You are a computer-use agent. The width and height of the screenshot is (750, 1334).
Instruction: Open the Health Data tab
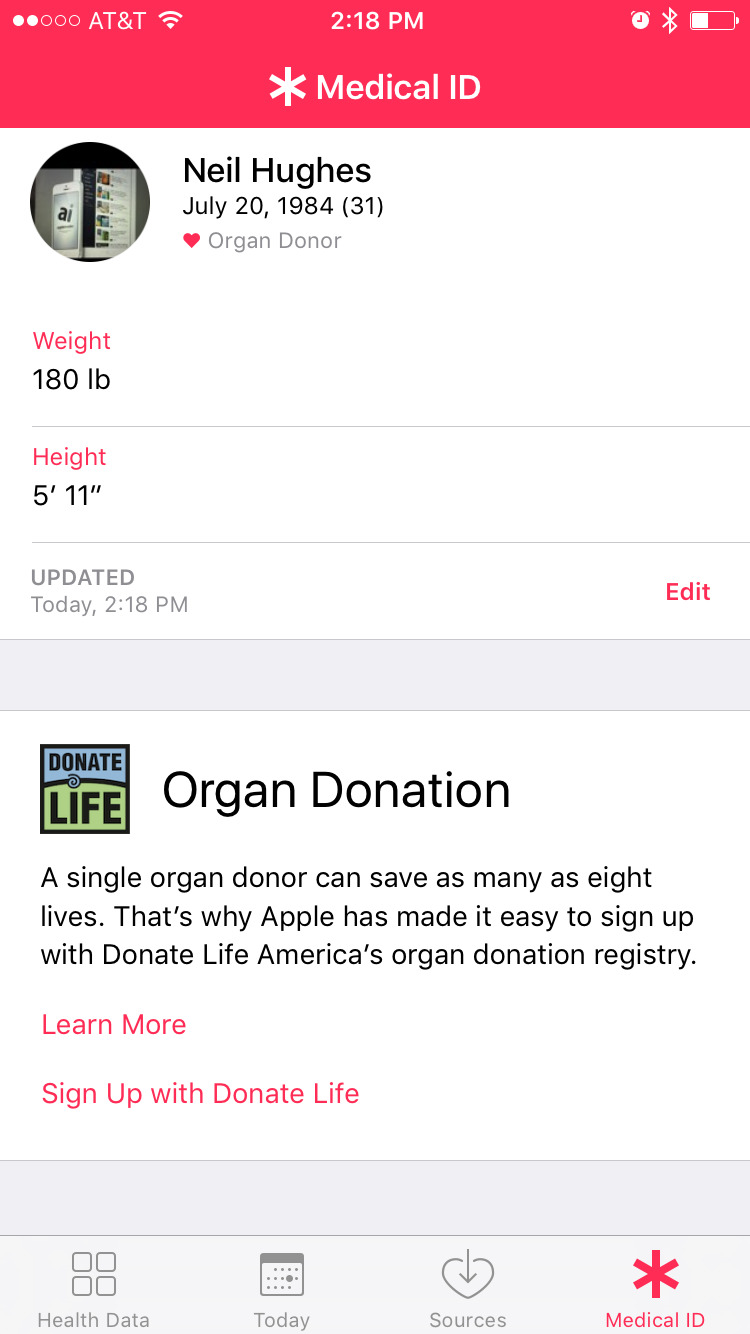tap(93, 1288)
